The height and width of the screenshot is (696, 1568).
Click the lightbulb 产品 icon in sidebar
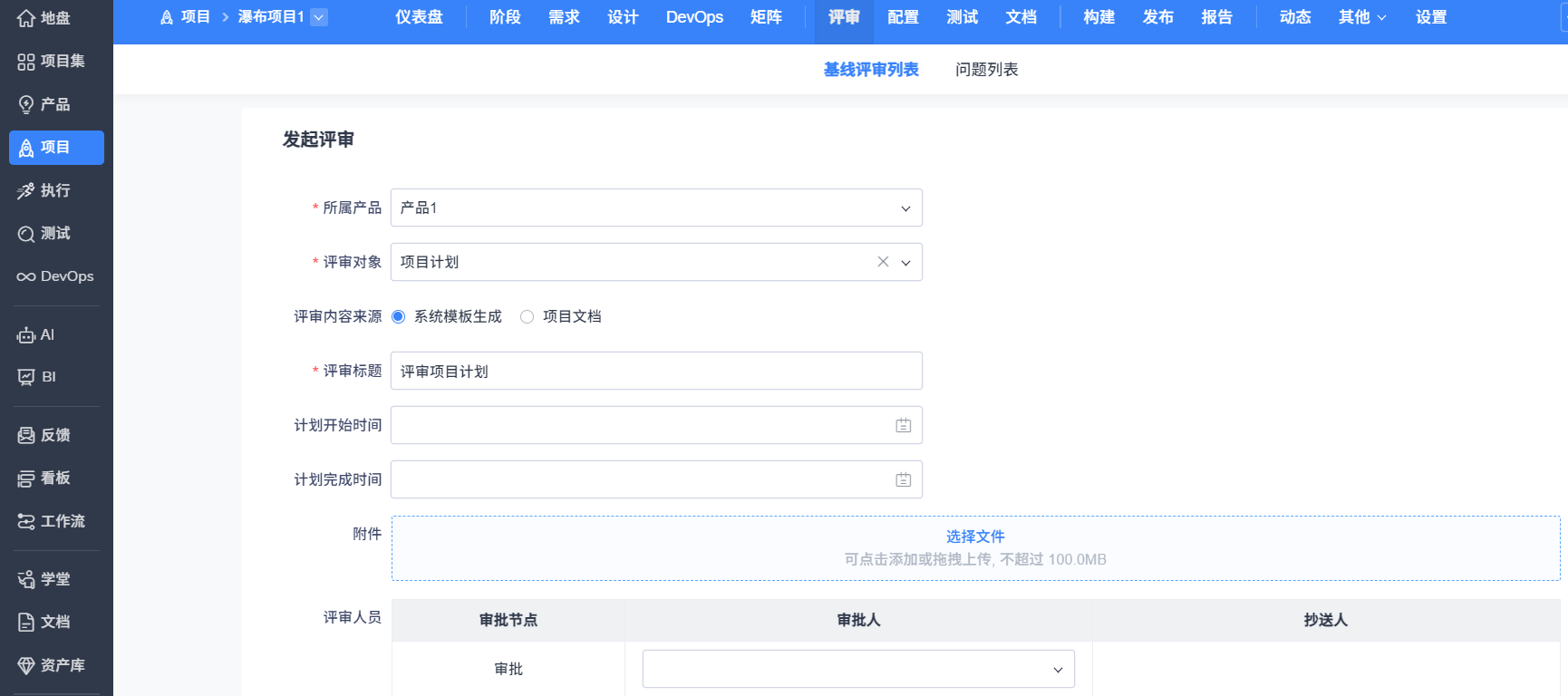coord(26,105)
